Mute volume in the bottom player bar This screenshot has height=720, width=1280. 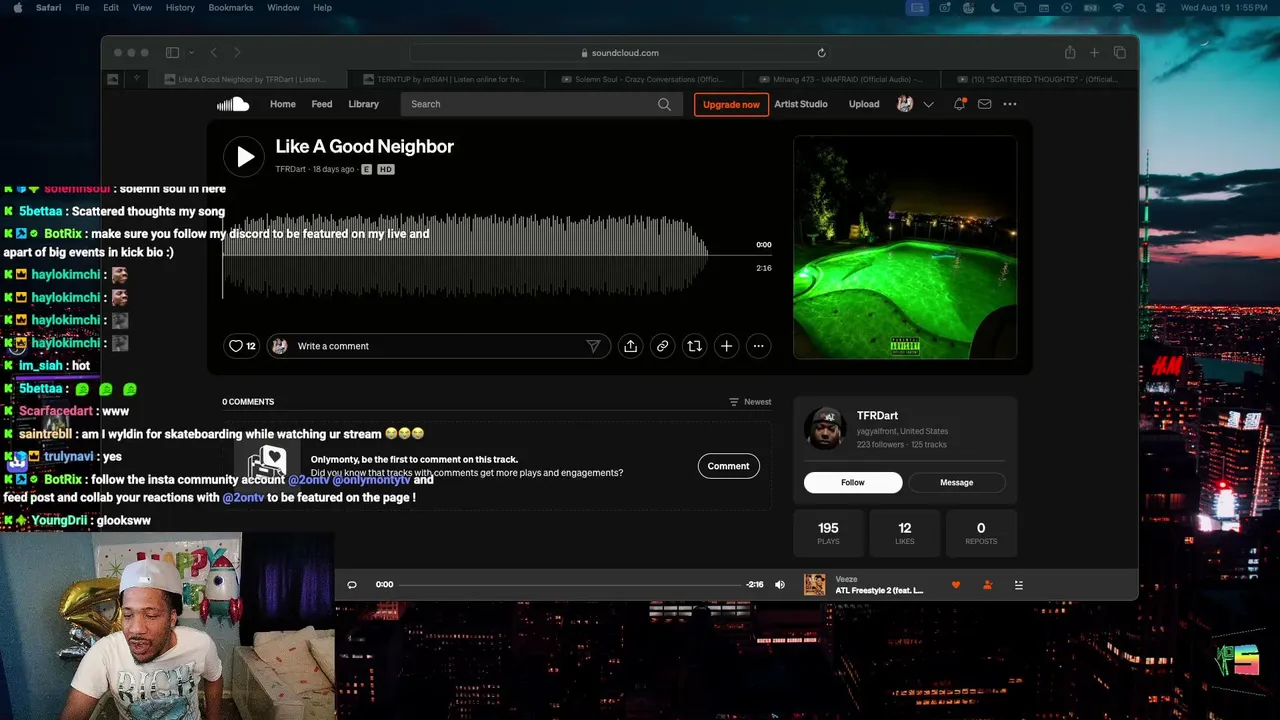coord(780,585)
